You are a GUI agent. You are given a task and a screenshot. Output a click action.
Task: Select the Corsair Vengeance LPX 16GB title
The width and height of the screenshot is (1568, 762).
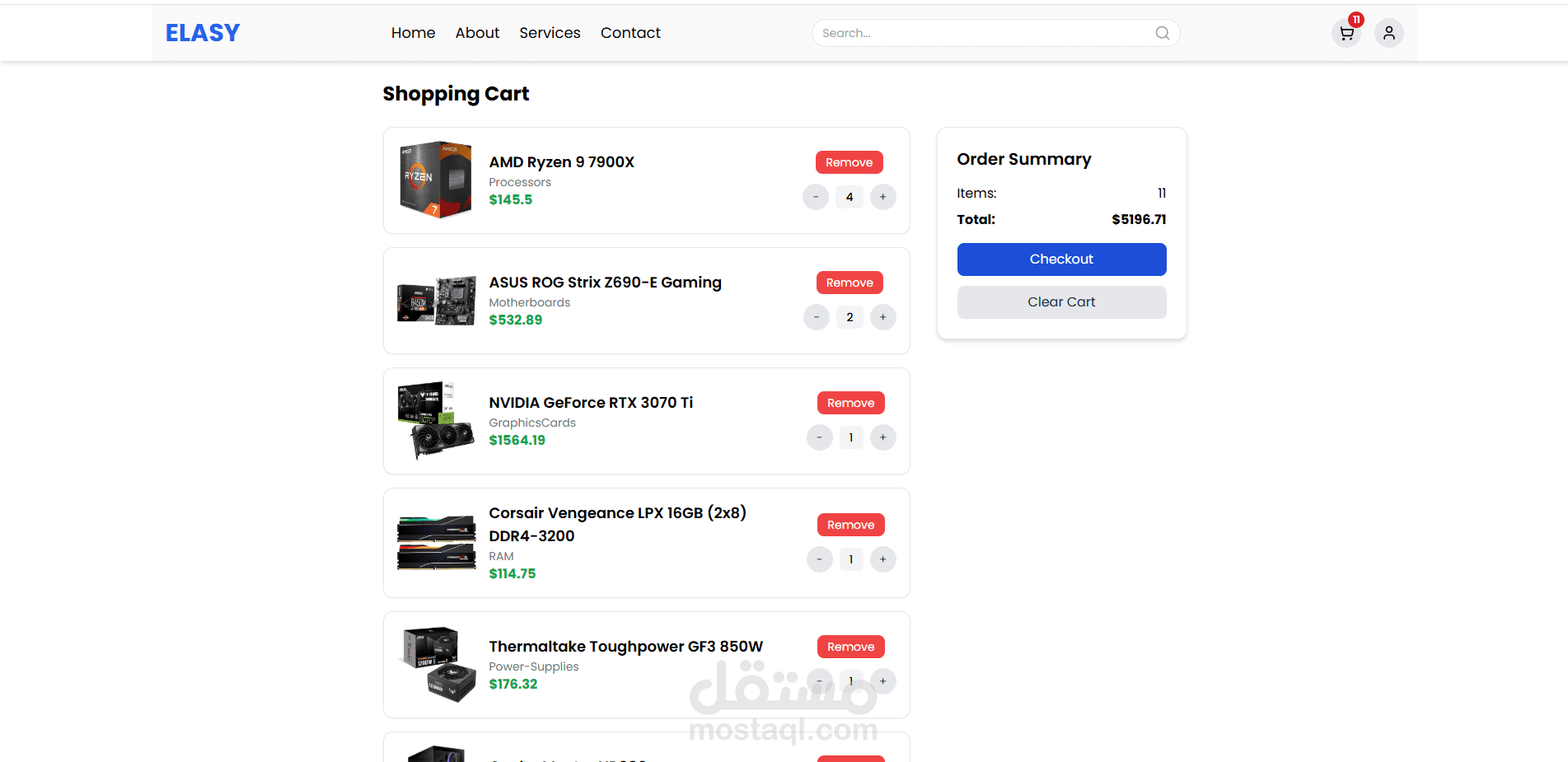[618, 525]
